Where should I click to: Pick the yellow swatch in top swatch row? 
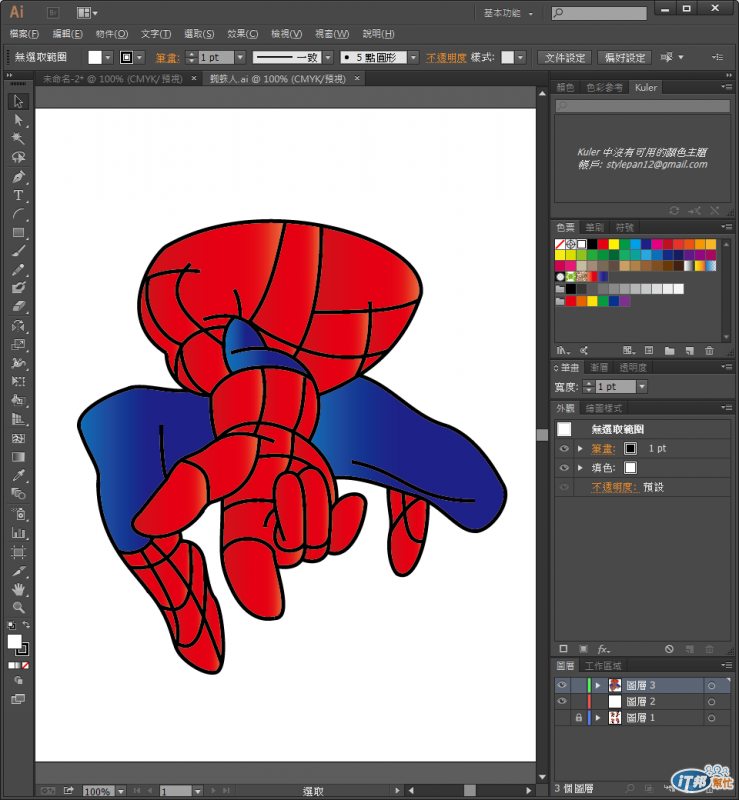pyautogui.click(x=614, y=244)
